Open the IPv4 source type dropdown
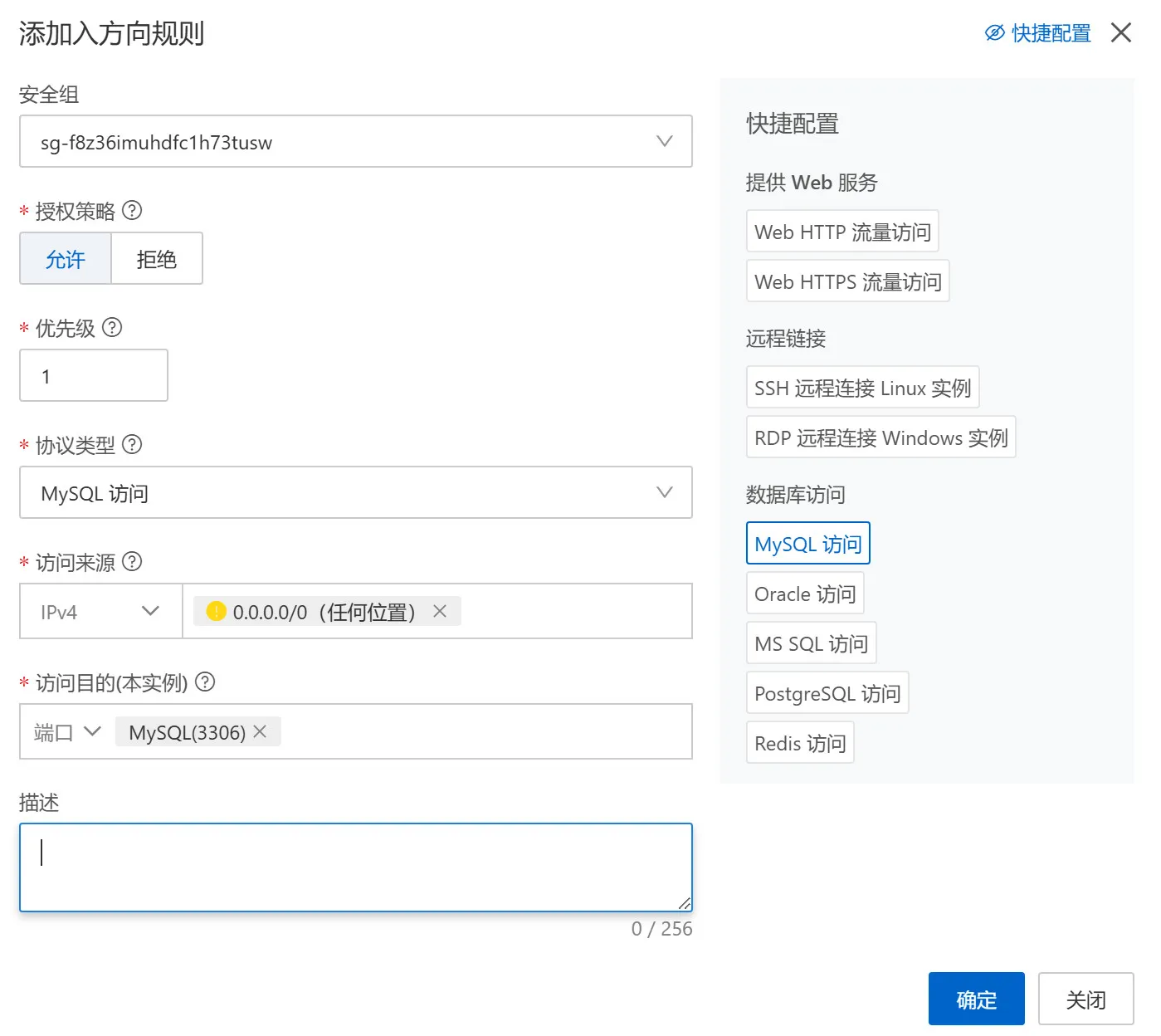The height and width of the screenshot is (1036, 1161). click(100, 611)
